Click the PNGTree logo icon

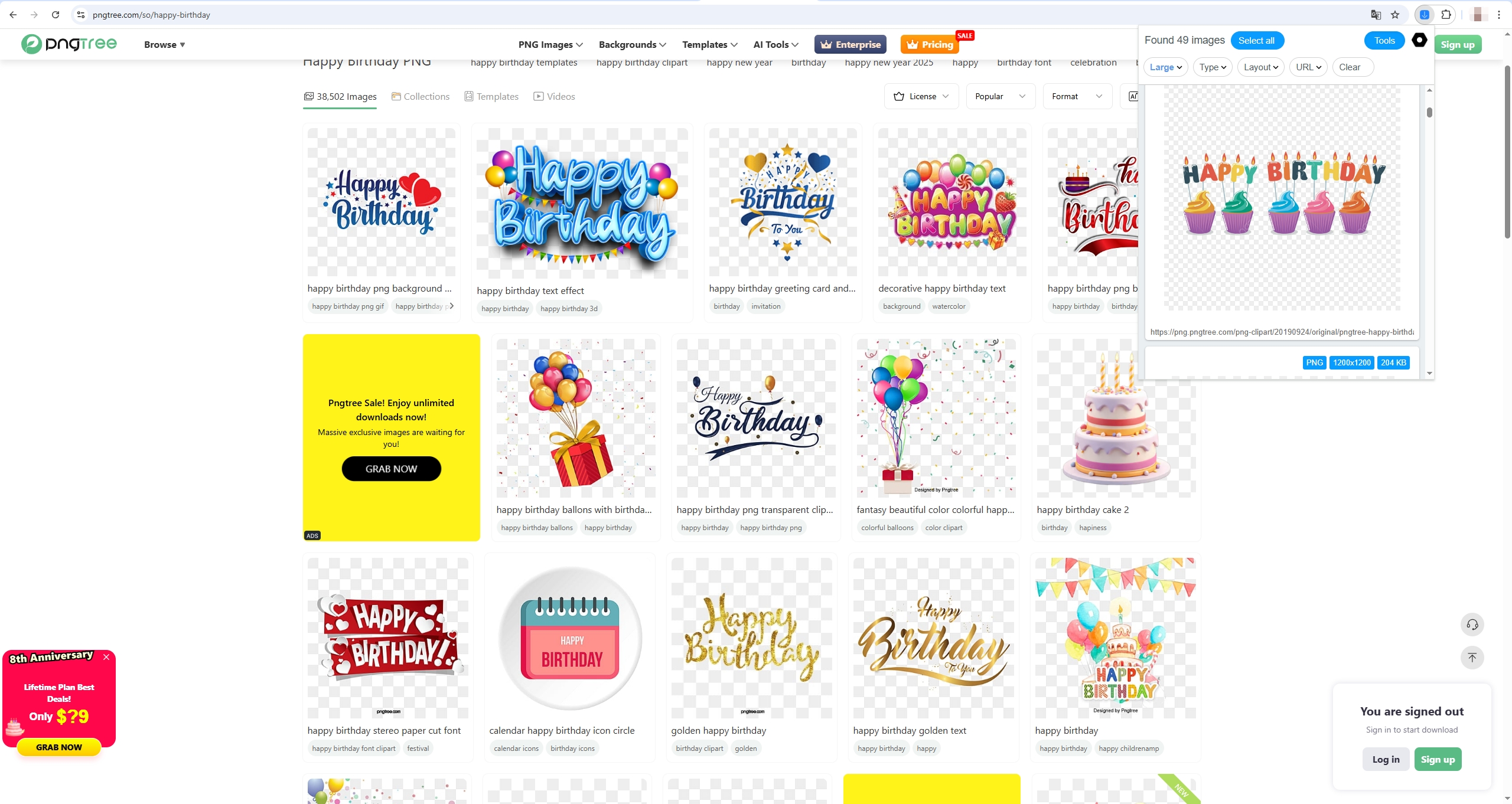point(30,44)
